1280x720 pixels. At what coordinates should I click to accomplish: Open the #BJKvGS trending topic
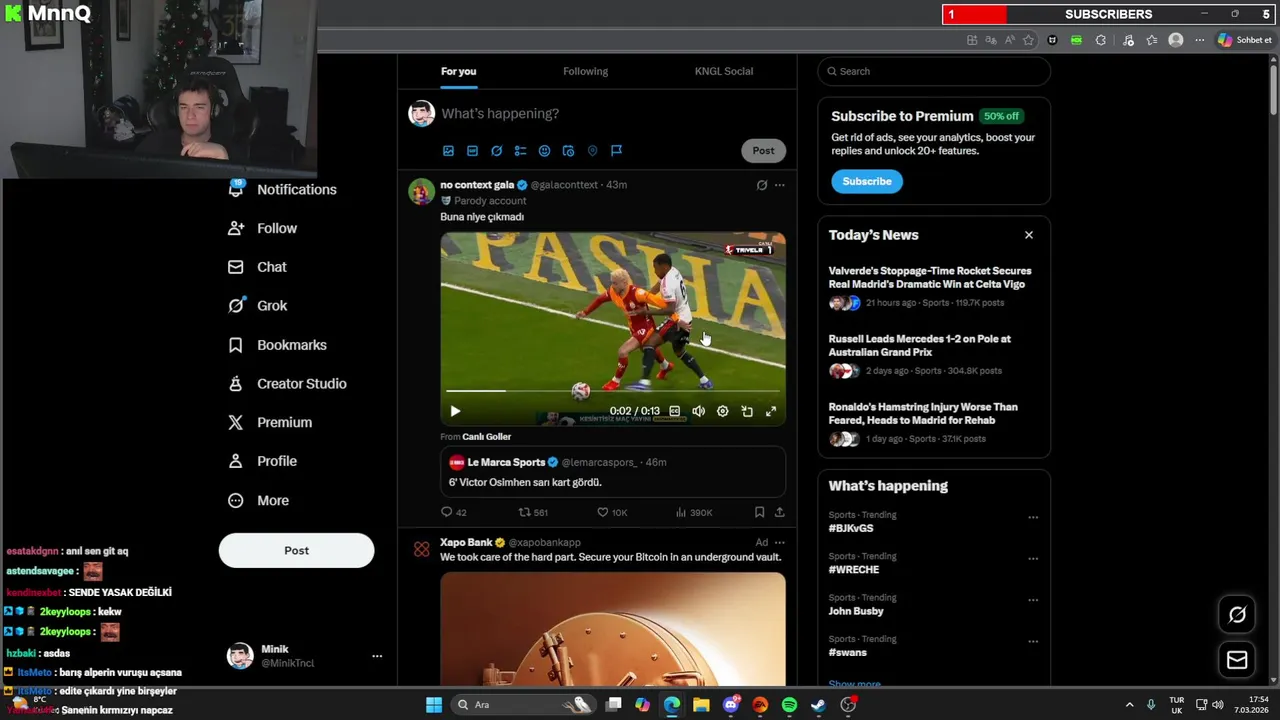(x=851, y=528)
